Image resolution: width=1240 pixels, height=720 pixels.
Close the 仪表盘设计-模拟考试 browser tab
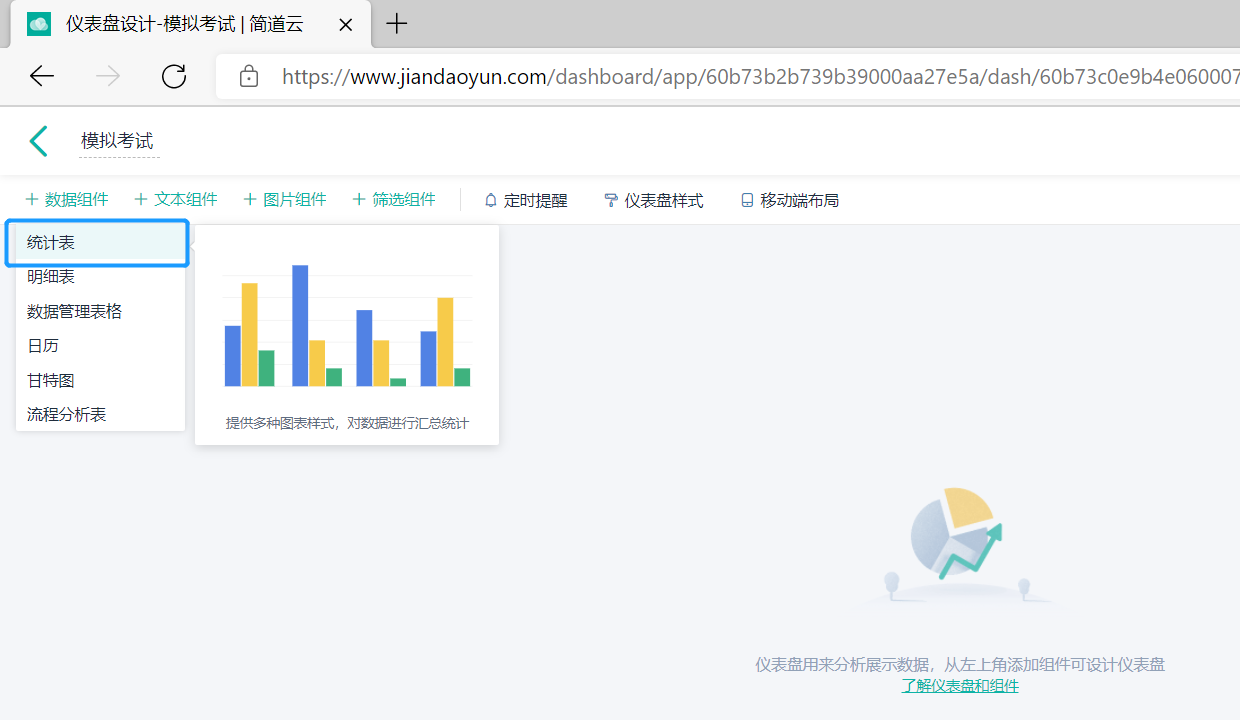(345, 24)
